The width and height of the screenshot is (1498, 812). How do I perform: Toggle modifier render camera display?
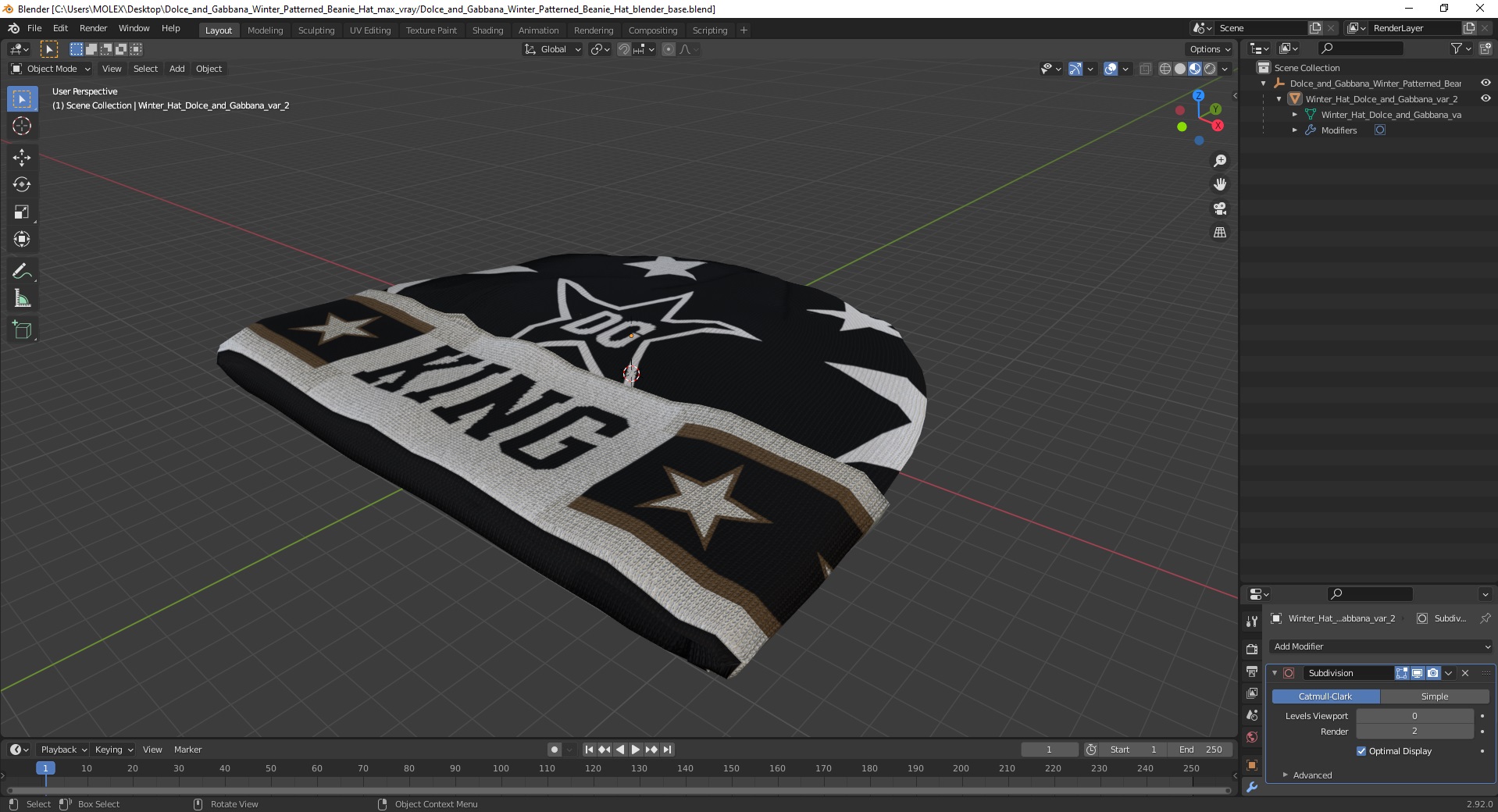click(1433, 673)
